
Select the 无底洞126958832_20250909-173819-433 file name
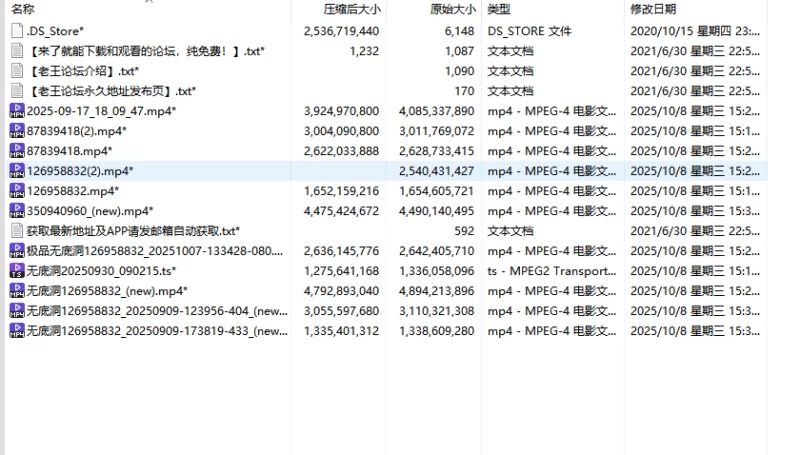157,331
